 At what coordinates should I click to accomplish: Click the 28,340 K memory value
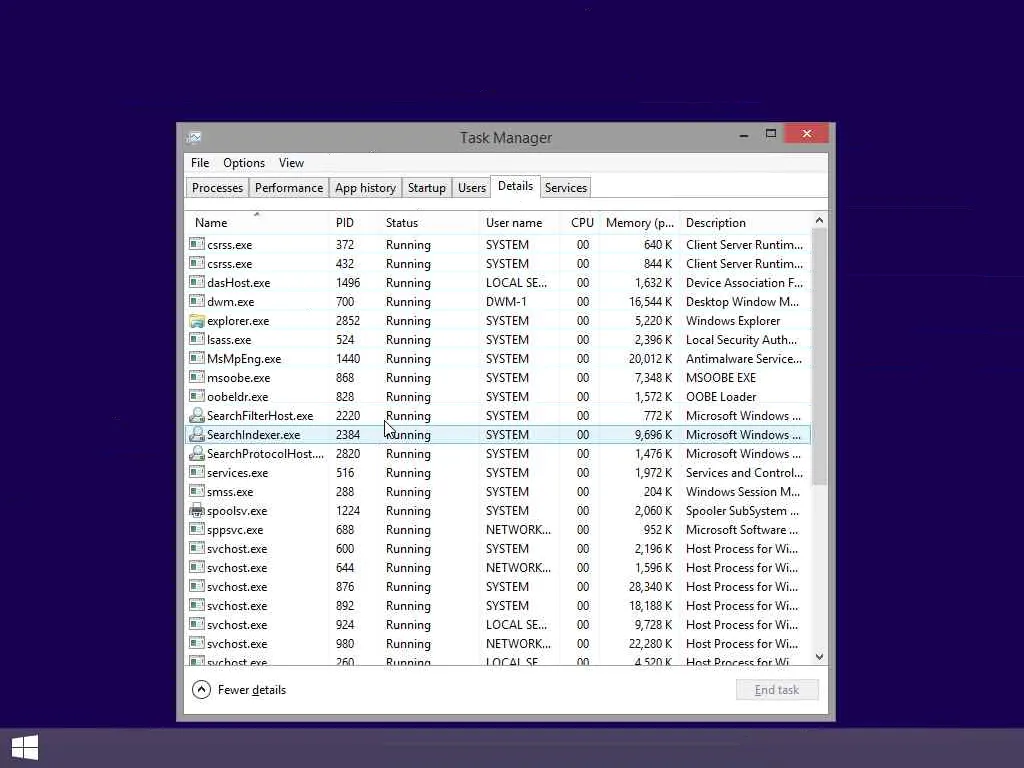pyautogui.click(x=650, y=586)
